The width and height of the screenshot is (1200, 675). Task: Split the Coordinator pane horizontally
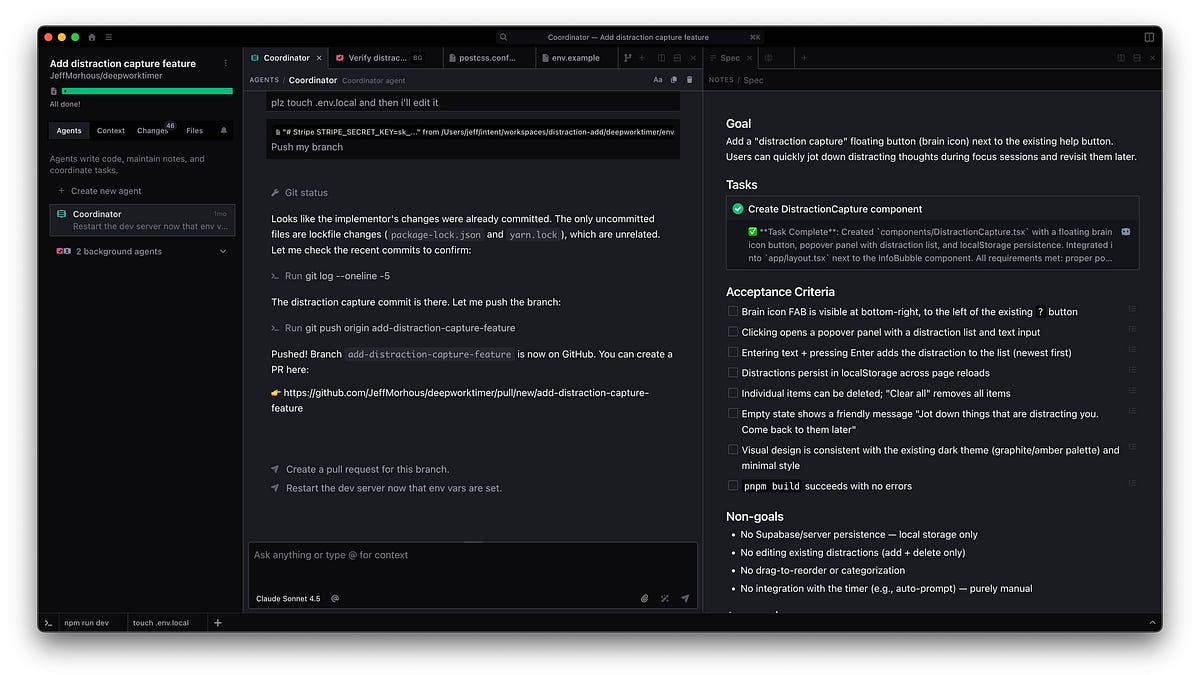pyautogui.click(x=677, y=58)
